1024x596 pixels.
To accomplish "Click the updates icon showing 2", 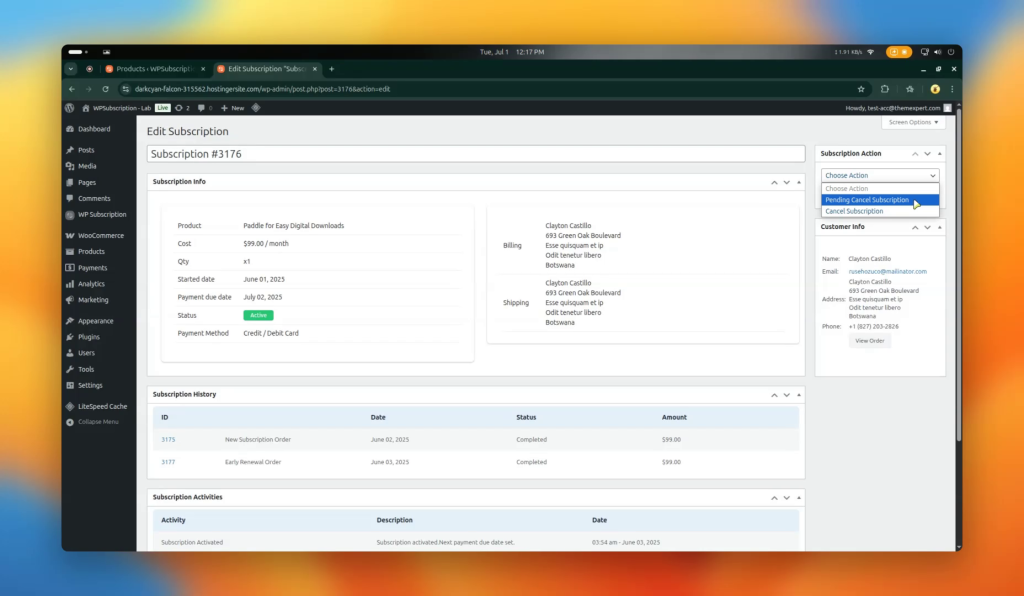I will point(178,108).
